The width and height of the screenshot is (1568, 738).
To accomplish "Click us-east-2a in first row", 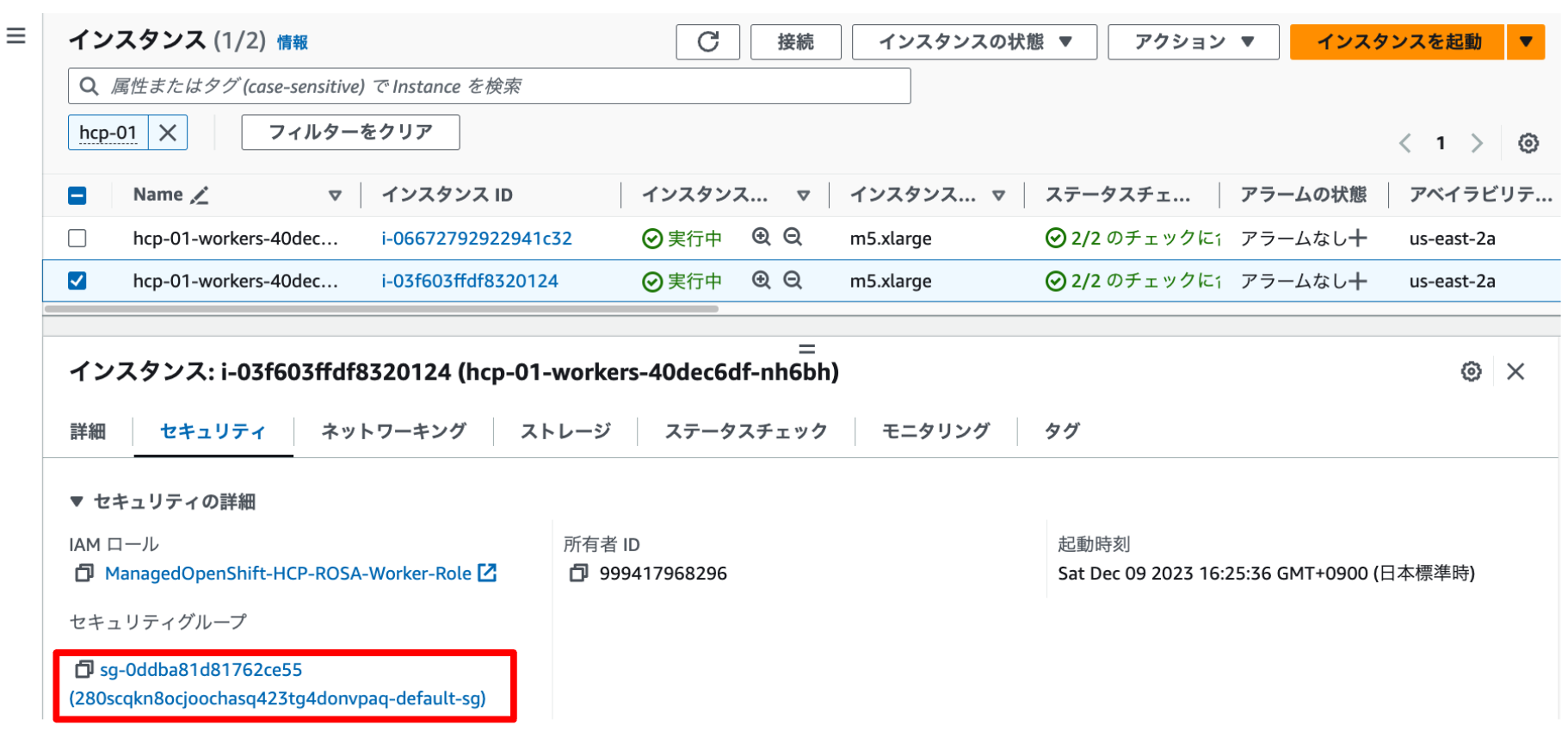I will click(x=1452, y=238).
